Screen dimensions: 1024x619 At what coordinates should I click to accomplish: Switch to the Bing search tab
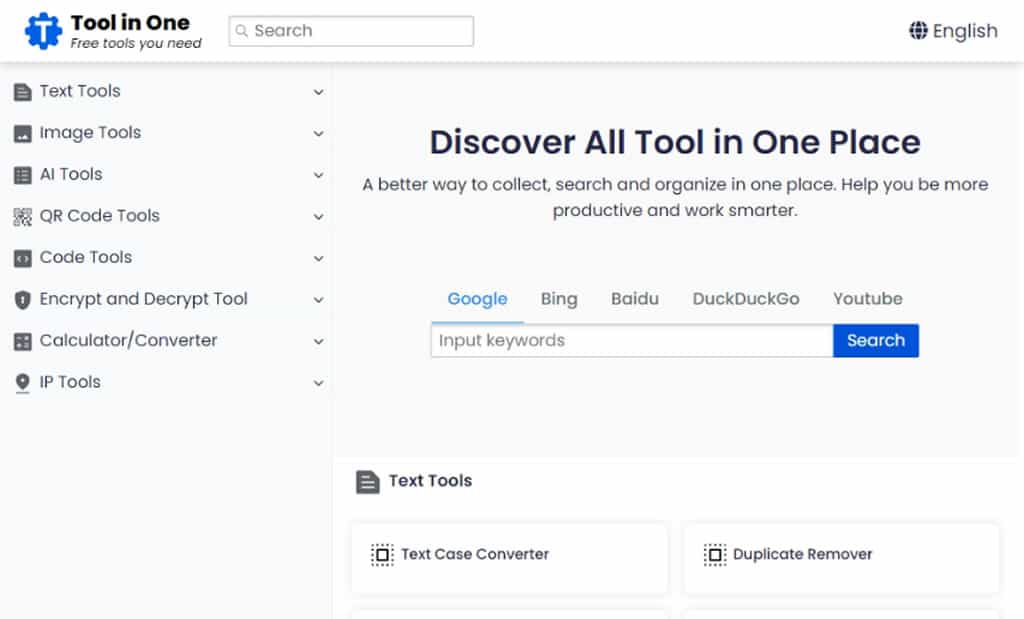coord(559,299)
